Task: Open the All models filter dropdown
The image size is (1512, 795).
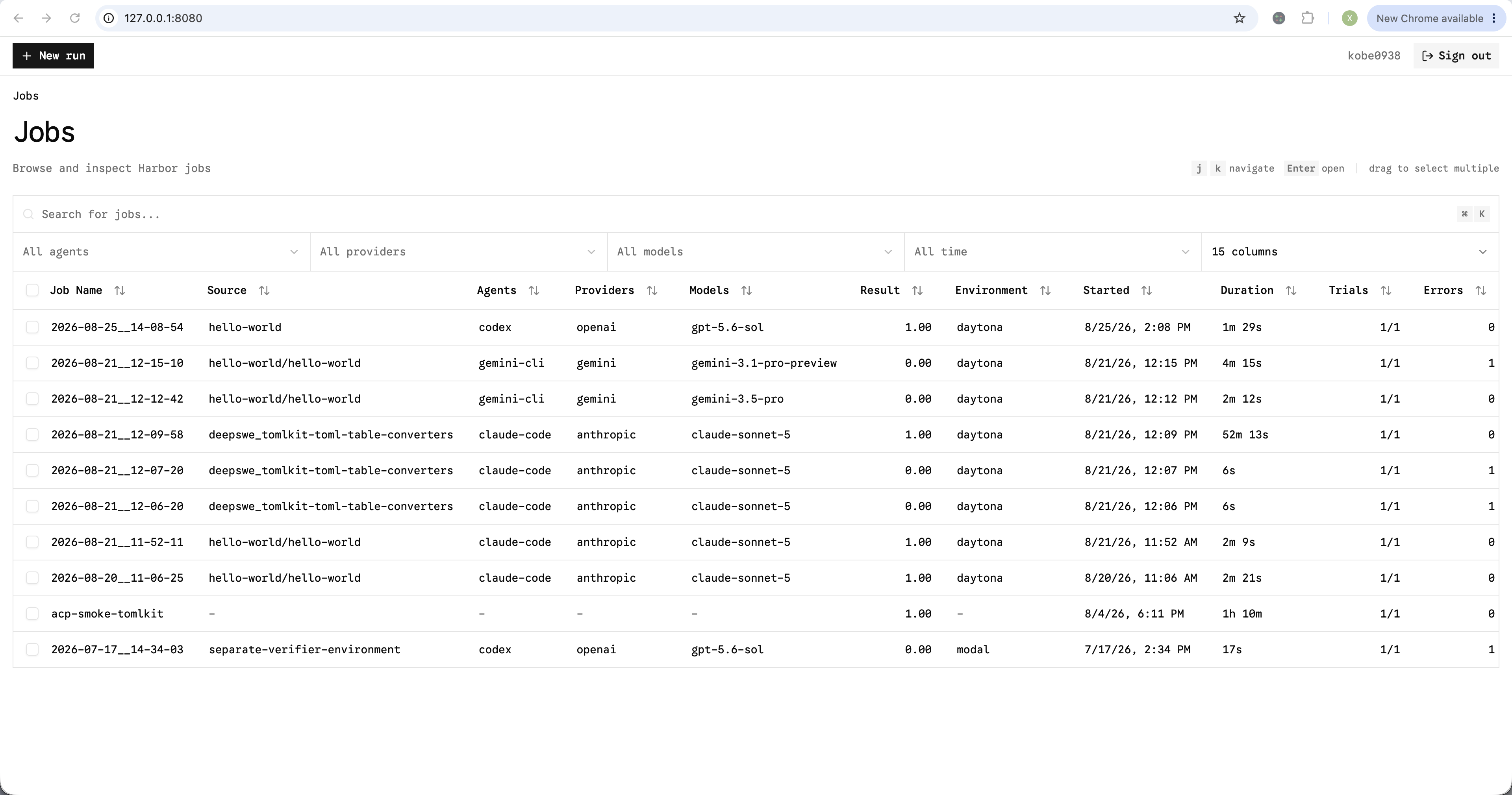Action: click(x=756, y=252)
